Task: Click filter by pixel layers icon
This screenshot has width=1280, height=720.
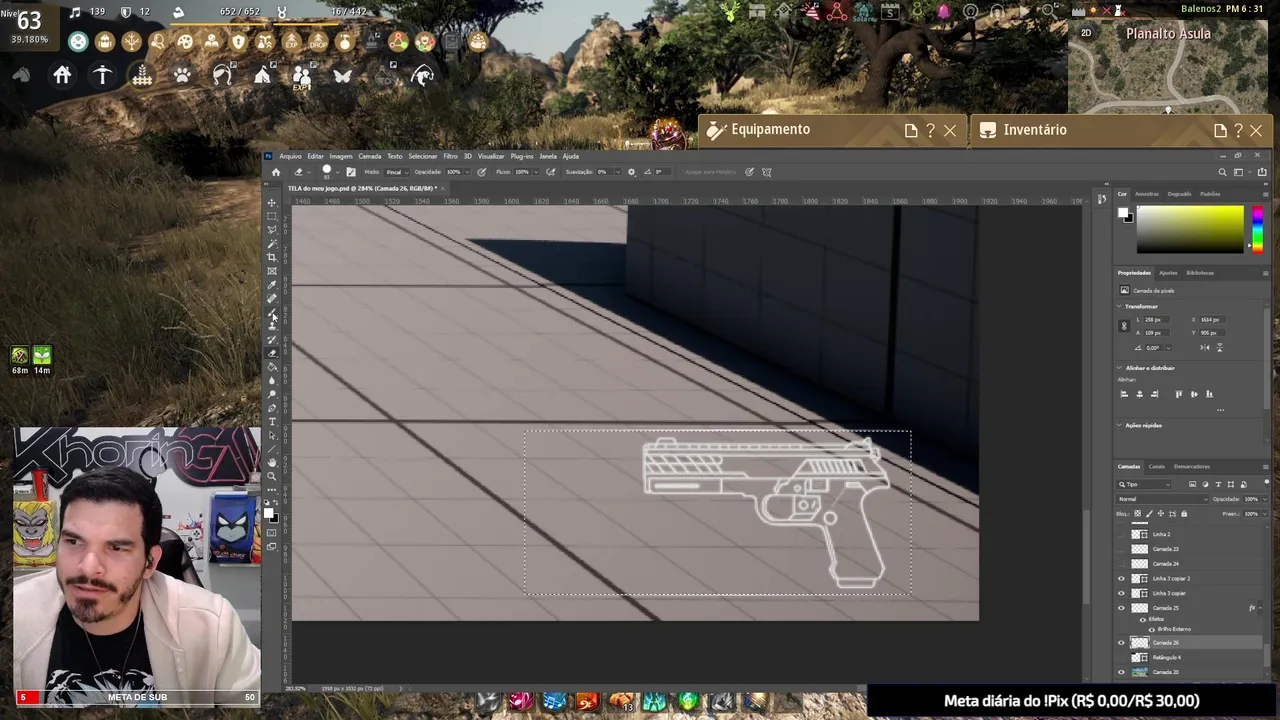Action: click(x=1193, y=484)
